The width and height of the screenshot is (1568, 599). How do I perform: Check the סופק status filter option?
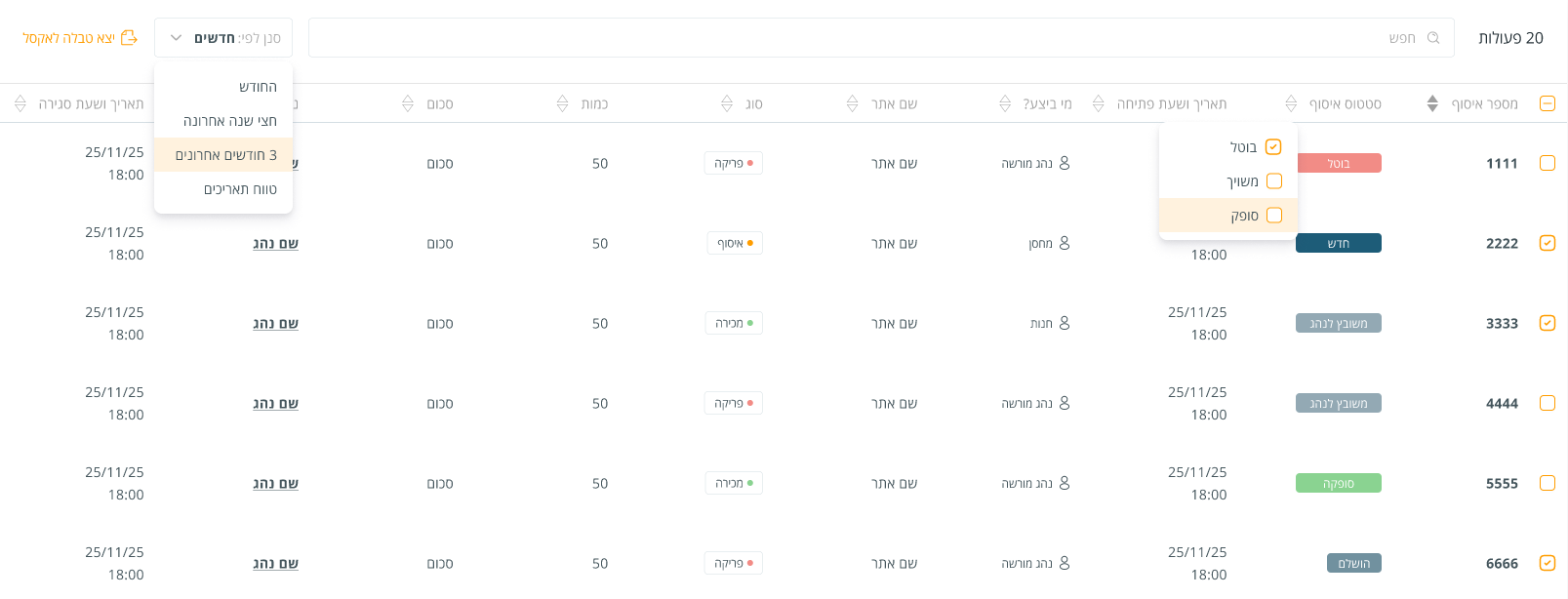pos(1274,216)
